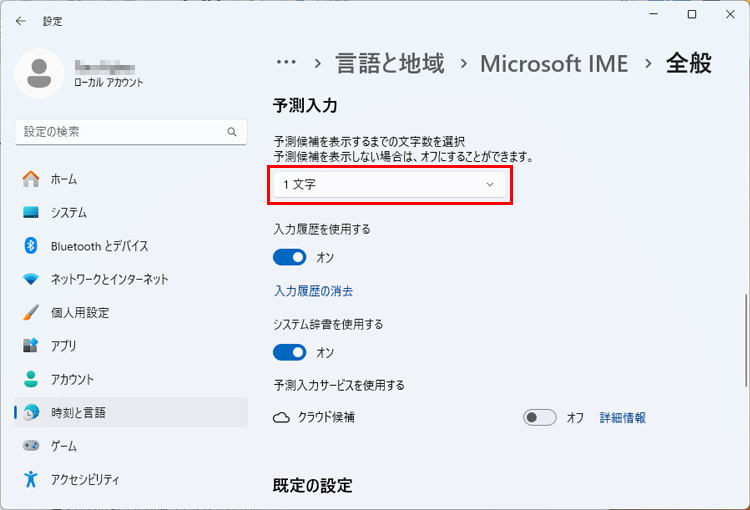Open the 1 文字 character count dropdown
The height and width of the screenshot is (510, 750).
(x=390, y=185)
